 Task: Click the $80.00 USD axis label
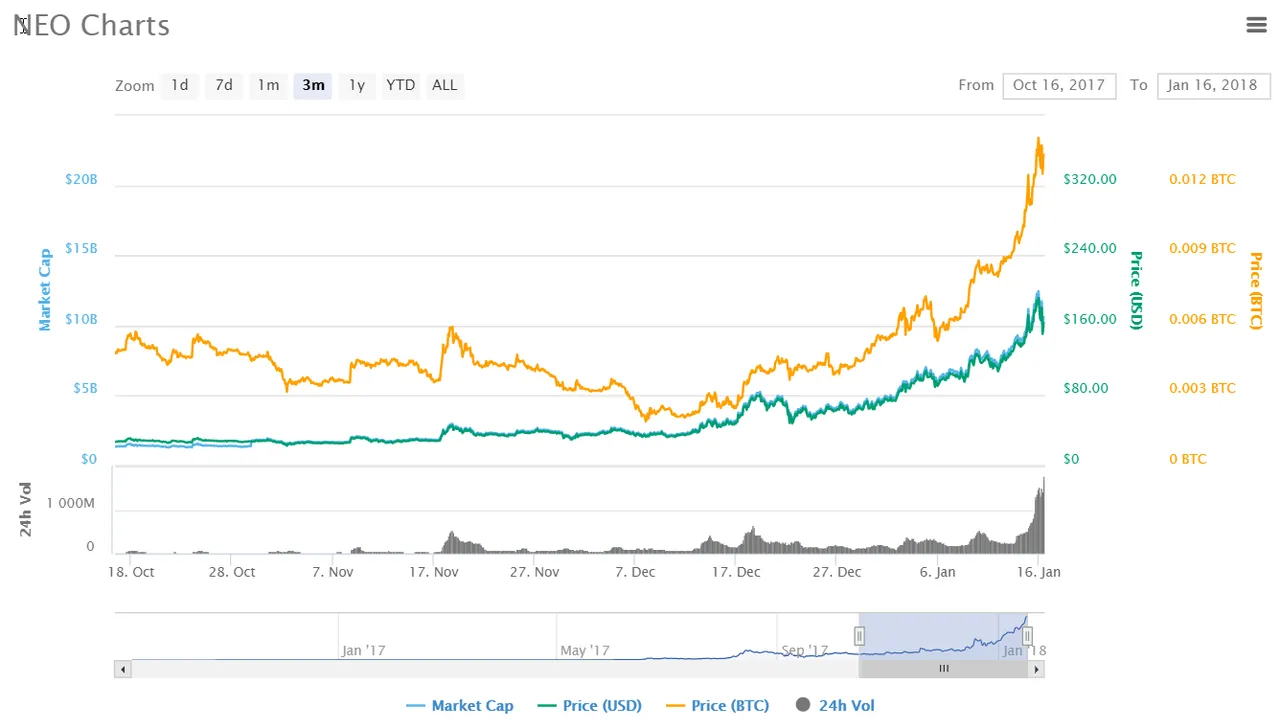click(x=1086, y=388)
